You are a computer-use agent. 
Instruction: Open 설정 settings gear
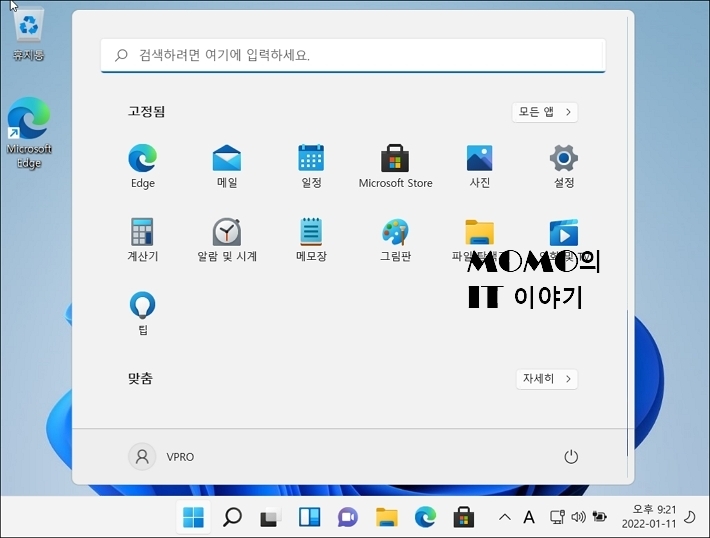pos(564,165)
